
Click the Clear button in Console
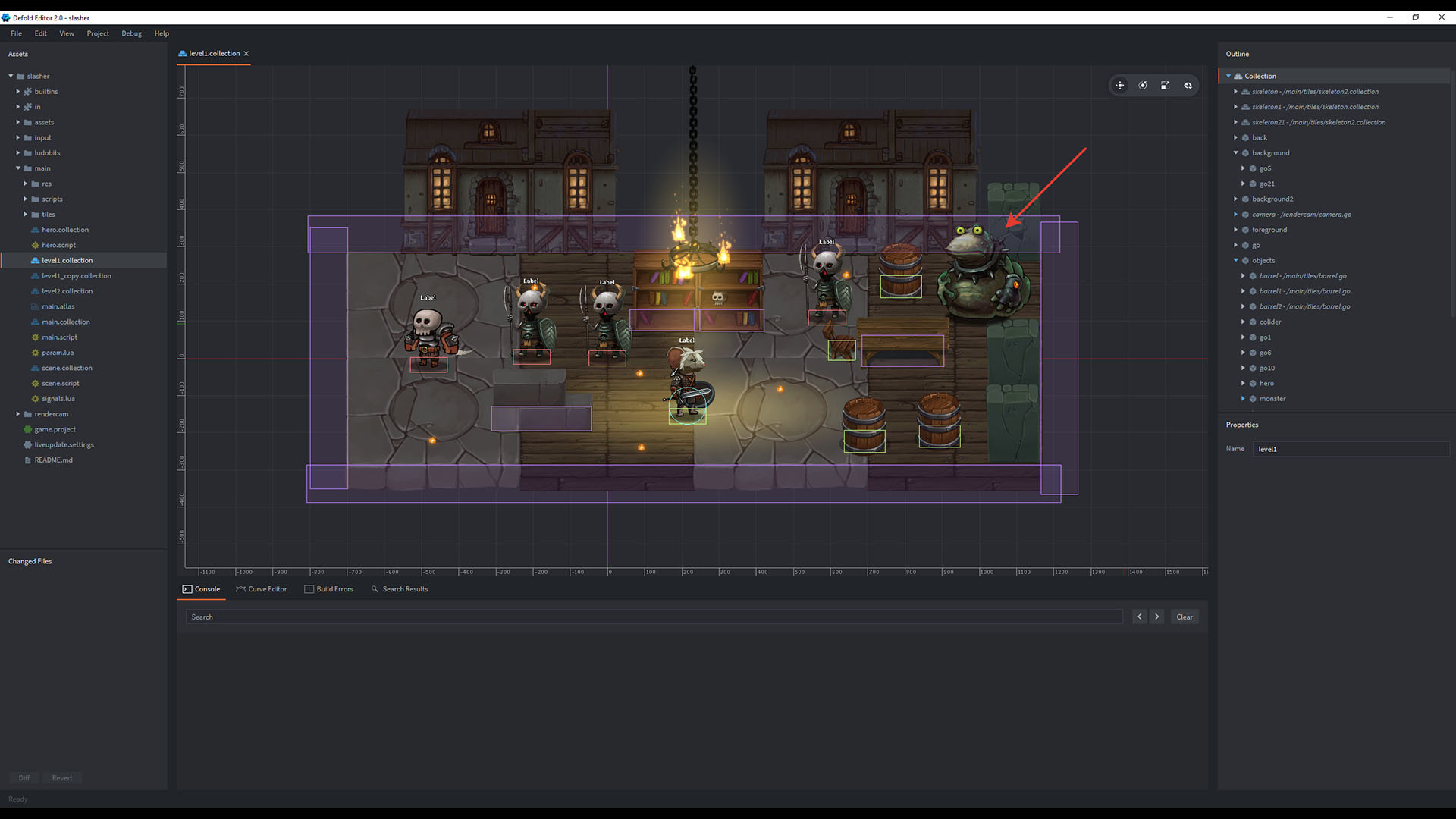point(1184,616)
